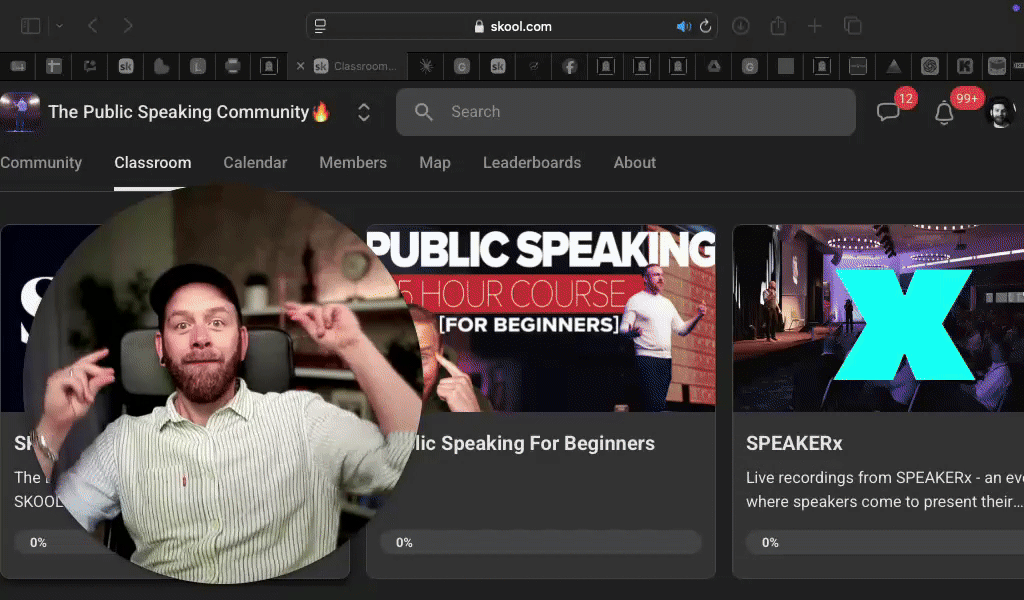Close the Classroom tab
Viewport: 1024px width, 600px height.
(x=300, y=66)
